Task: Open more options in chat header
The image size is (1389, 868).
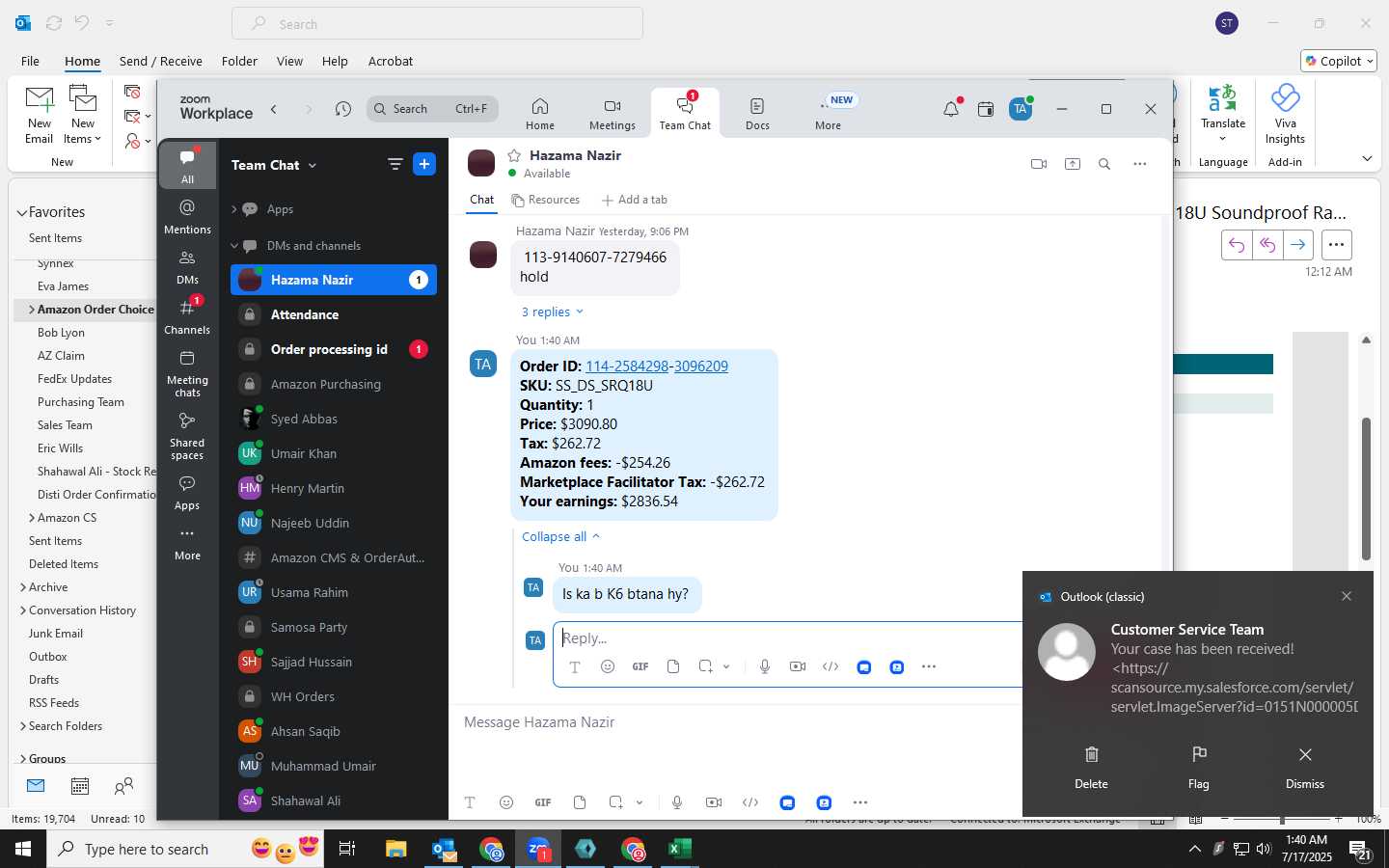Action: (1140, 164)
